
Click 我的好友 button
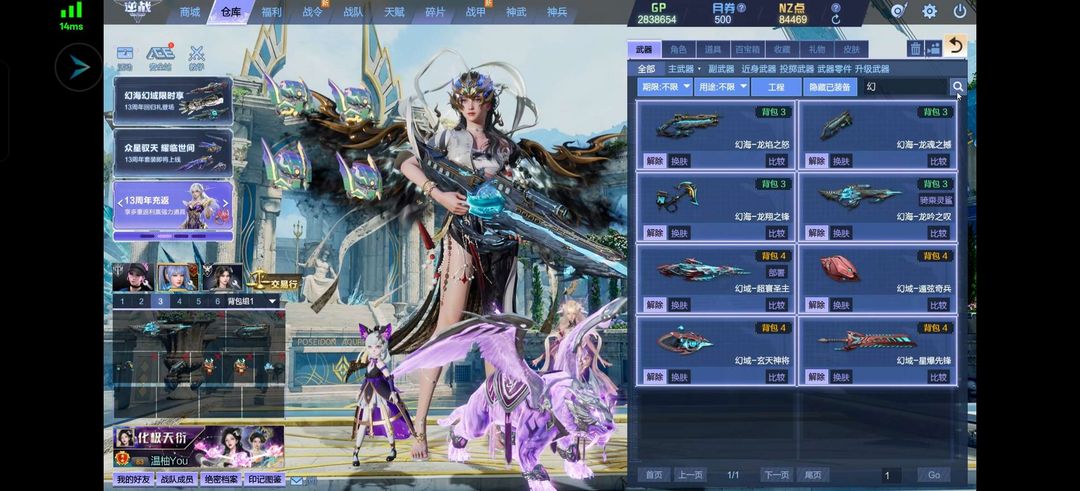(133, 479)
